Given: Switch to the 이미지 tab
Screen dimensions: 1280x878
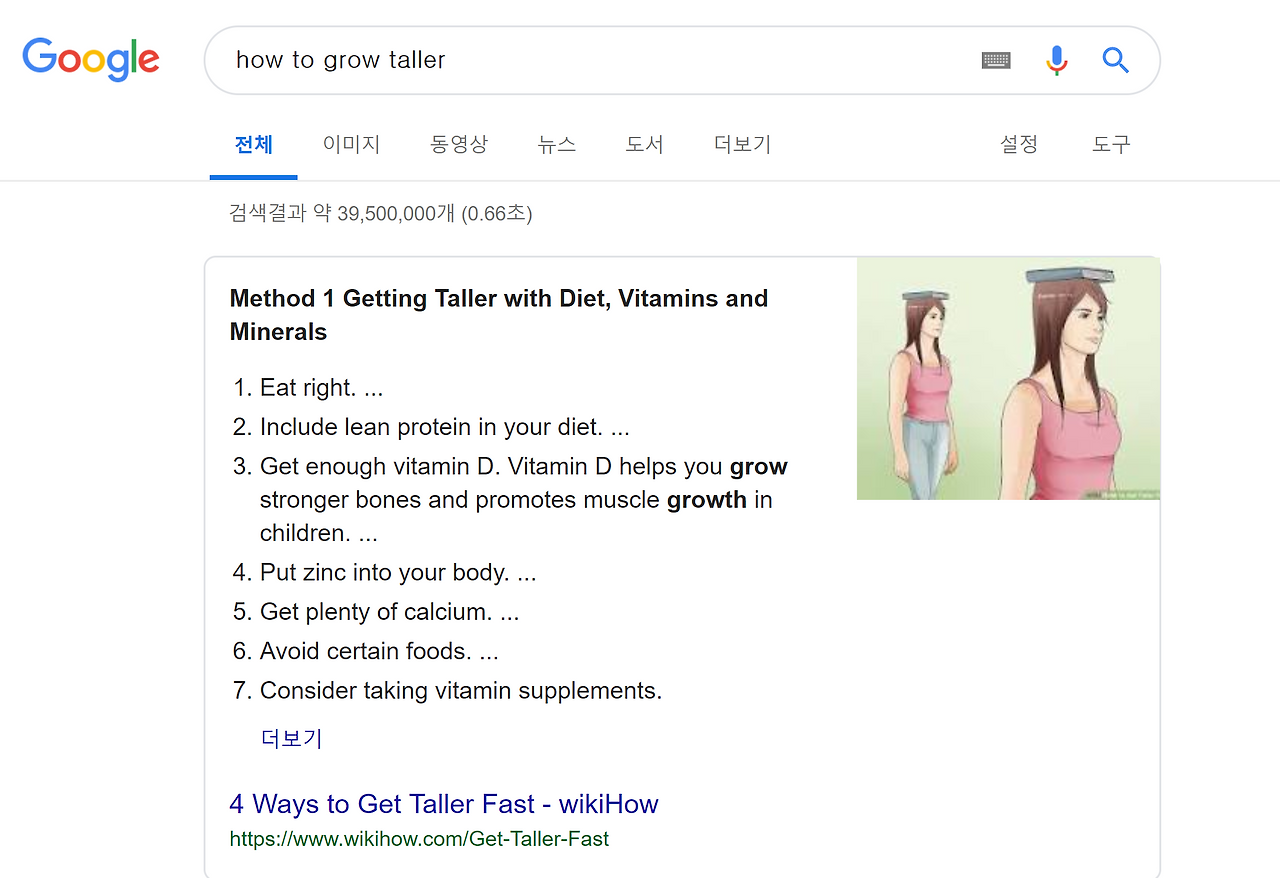Looking at the screenshot, I should pyautogui.click(x=351, y=144).
